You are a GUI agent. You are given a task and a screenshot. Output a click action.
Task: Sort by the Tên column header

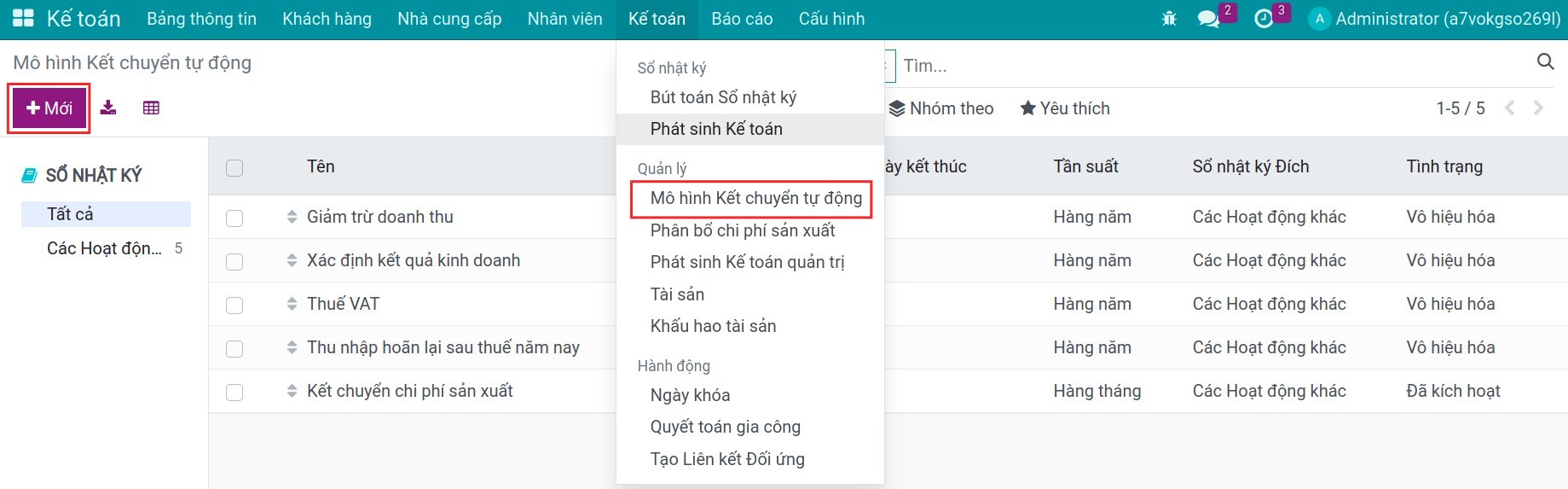pyautogui.click(x=321, y=166)
